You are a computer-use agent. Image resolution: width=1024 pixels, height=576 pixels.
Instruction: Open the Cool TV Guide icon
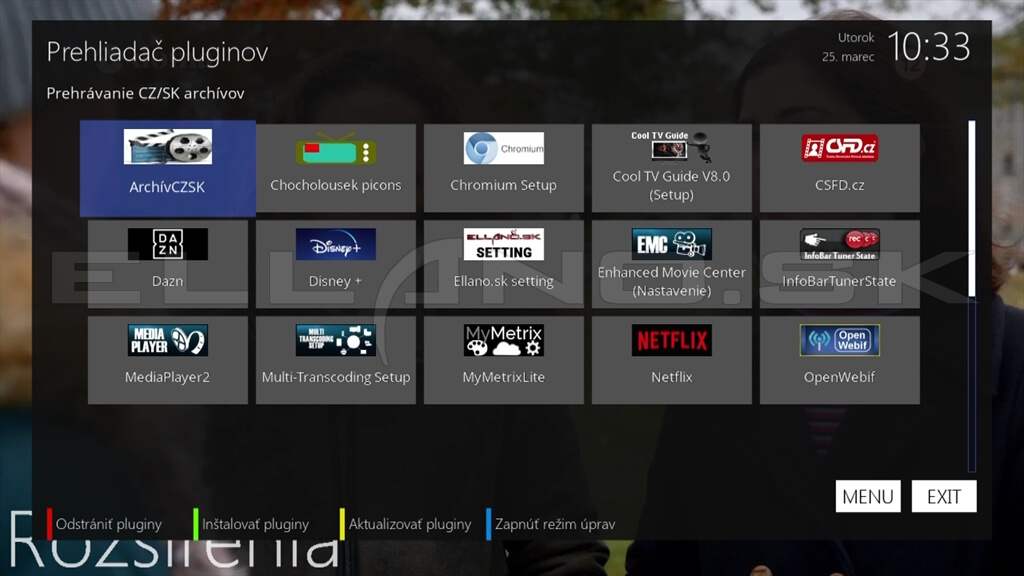(671, 146)
